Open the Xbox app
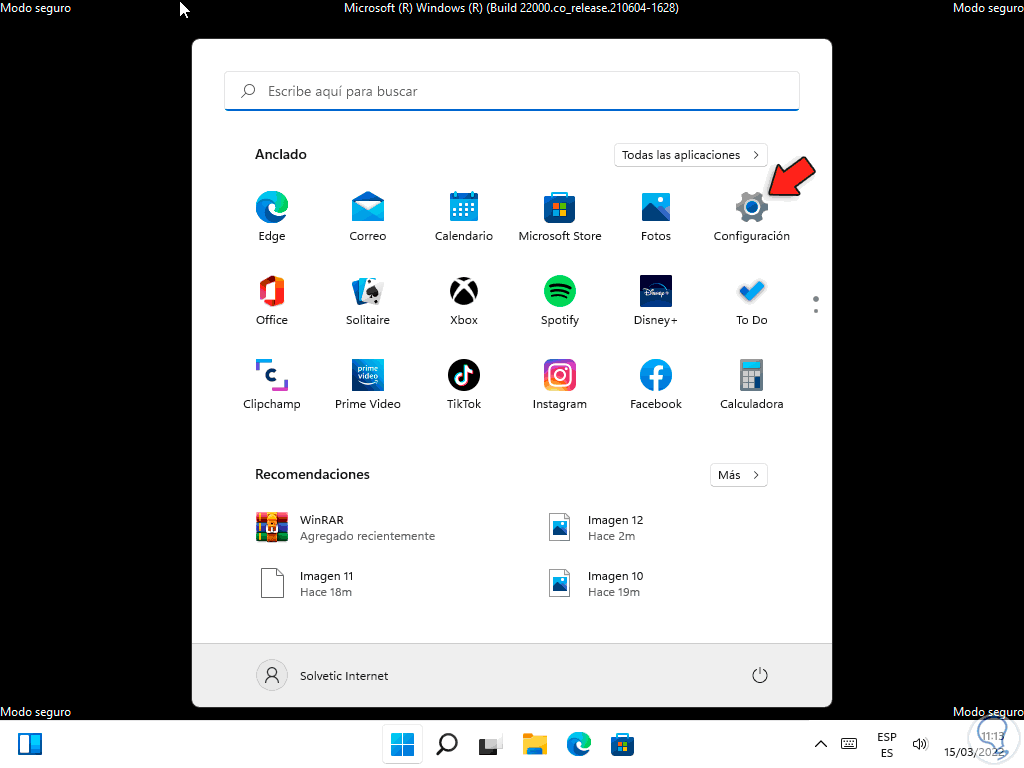1024x768 pixels. (464, 300)
